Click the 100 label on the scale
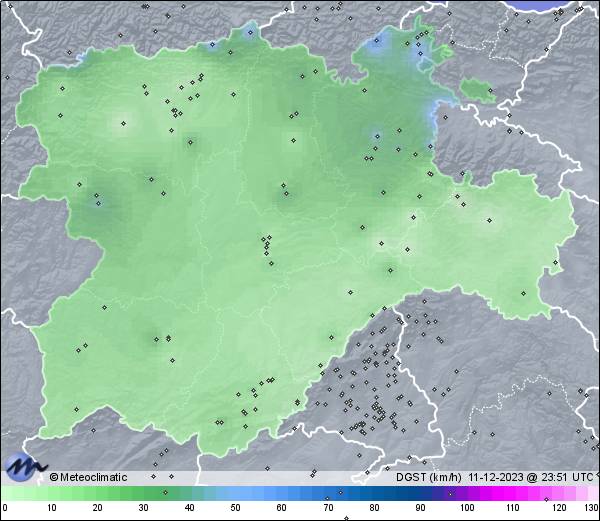This screenshot has width=600, height=521. click(467, 508)
